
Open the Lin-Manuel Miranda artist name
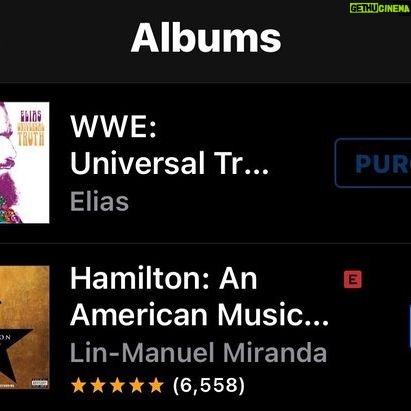[x=198, y=353]
